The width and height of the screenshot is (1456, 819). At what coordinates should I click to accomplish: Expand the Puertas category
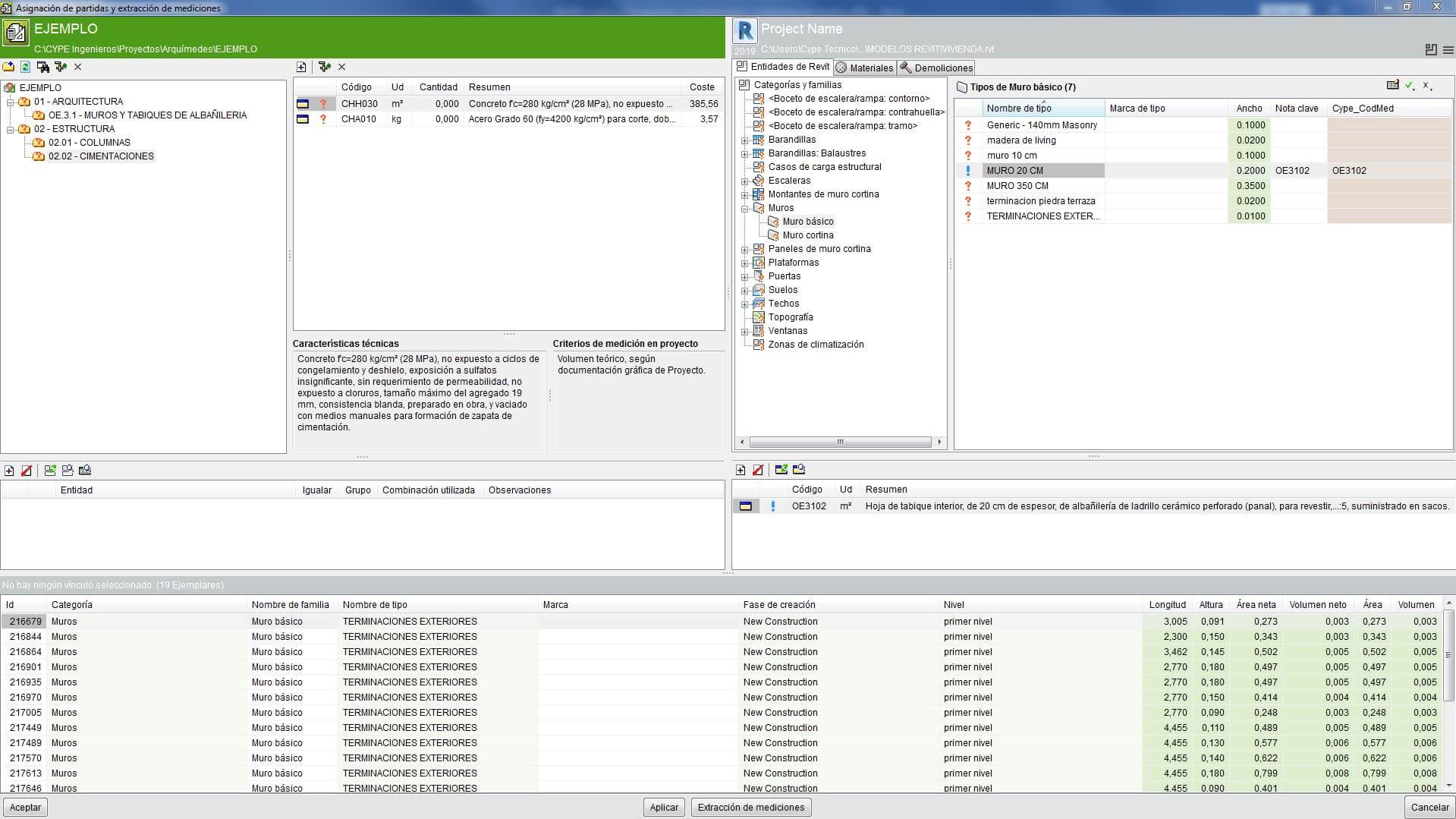(x=744, y=277)
